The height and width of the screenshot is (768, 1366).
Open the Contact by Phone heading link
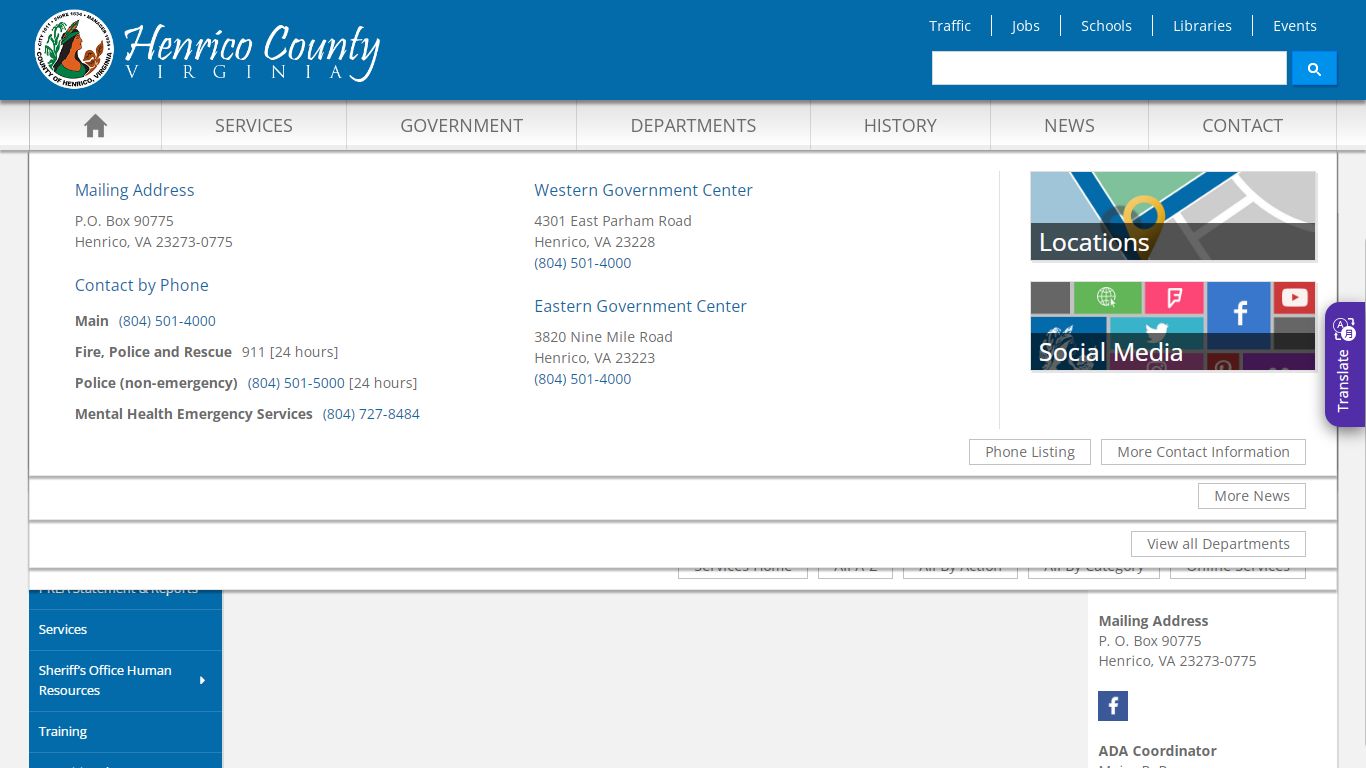142,285
